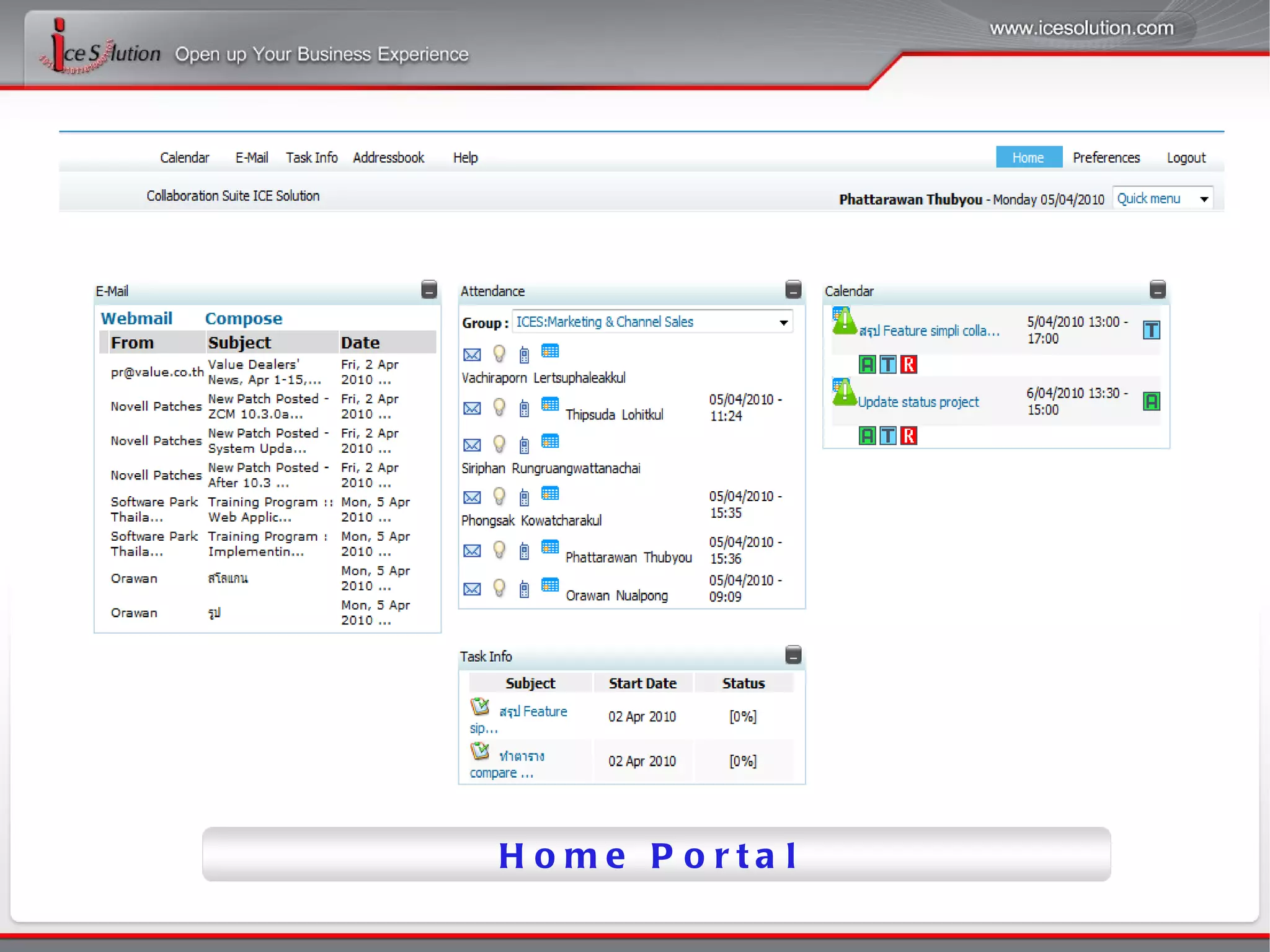Open calendar event สรุป Feature simpli colla...
The image size is (1270, 952).
pyautogui.click(x=930, y=331)
